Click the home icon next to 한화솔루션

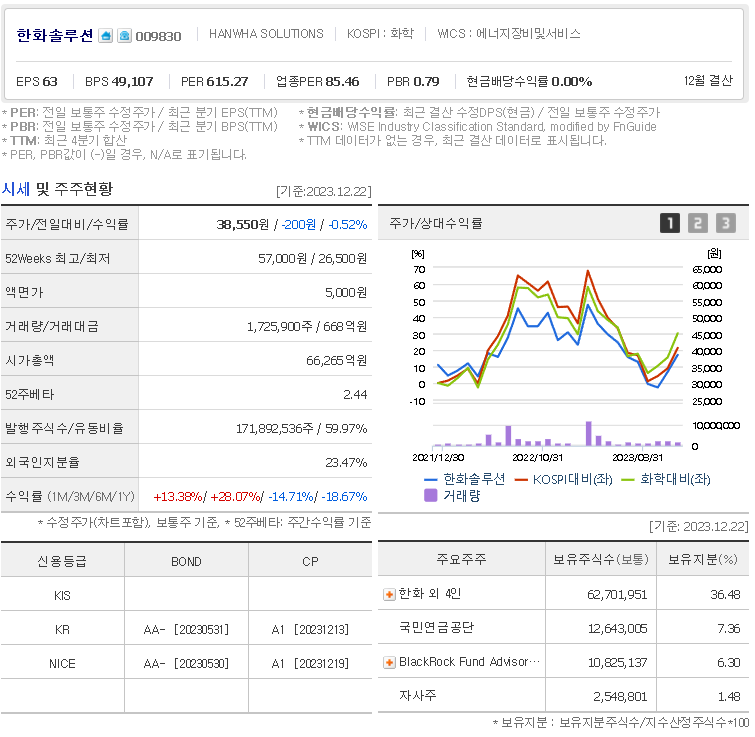[105, 36]
